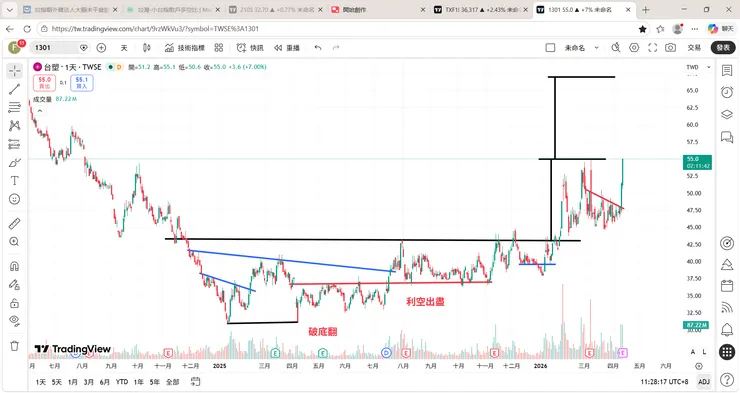Click the 55.1 buy price button
The height and width of the screenshot is (393, 740).
click(82, 83)
